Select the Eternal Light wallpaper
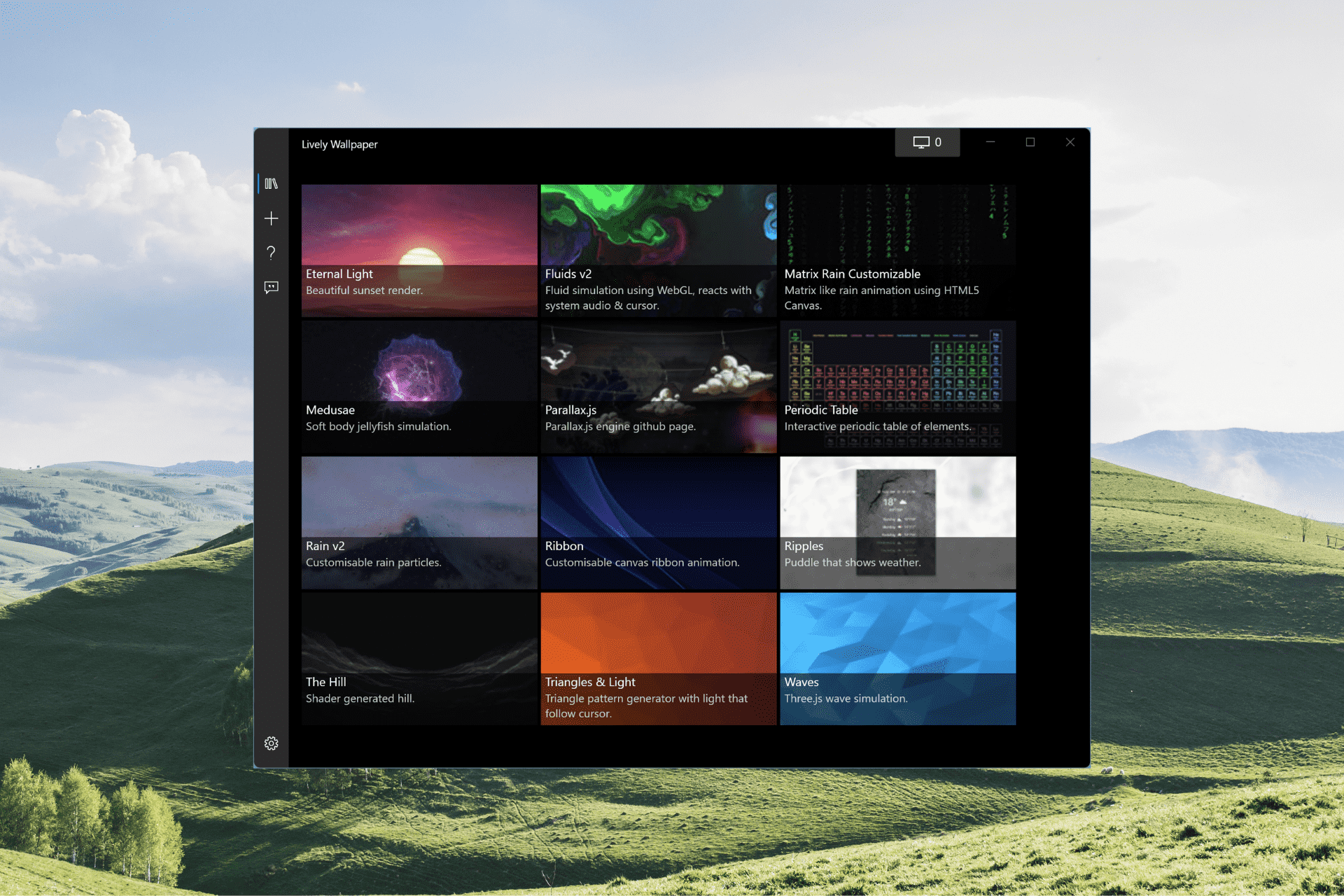The height and width of the screenshot is (896, 1344). tap(419, 251)
